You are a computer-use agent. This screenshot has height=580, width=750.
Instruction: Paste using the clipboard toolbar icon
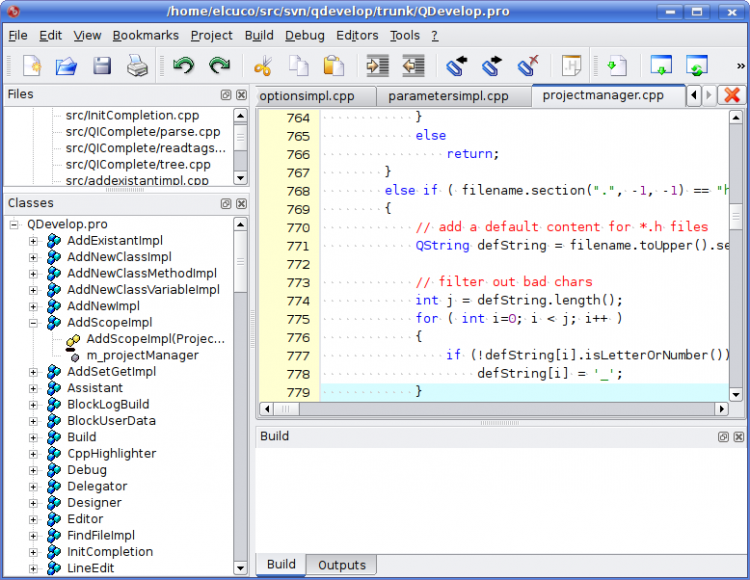[x=333, y=67]
